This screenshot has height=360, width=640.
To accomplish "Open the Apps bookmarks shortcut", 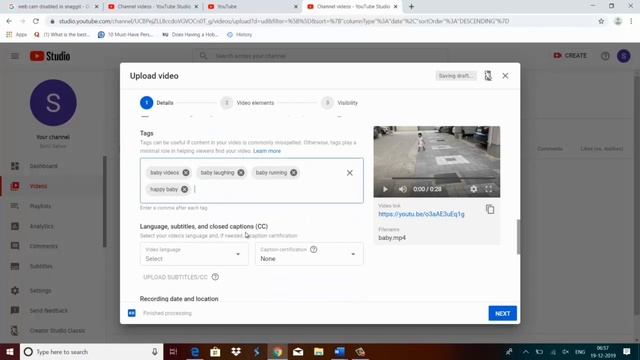I will click(16, 35).
